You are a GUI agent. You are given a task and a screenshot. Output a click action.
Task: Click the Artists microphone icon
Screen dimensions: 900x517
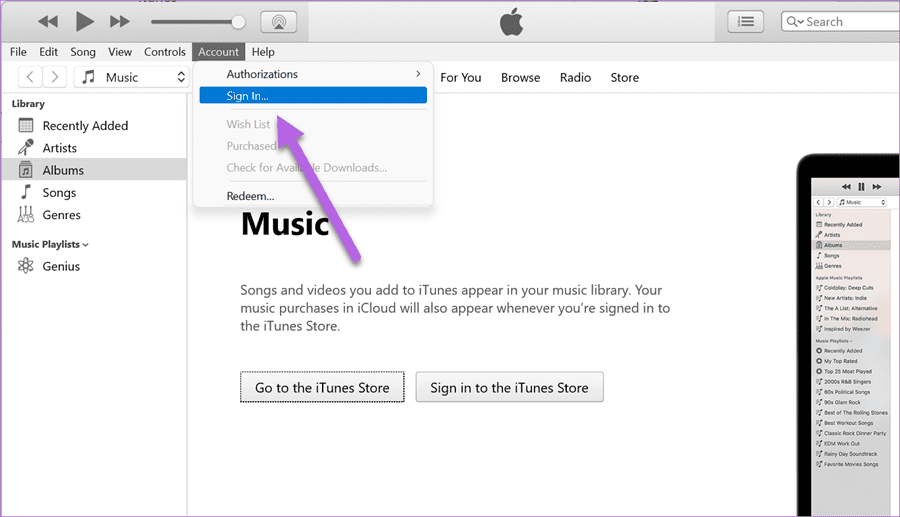point(26,147)
